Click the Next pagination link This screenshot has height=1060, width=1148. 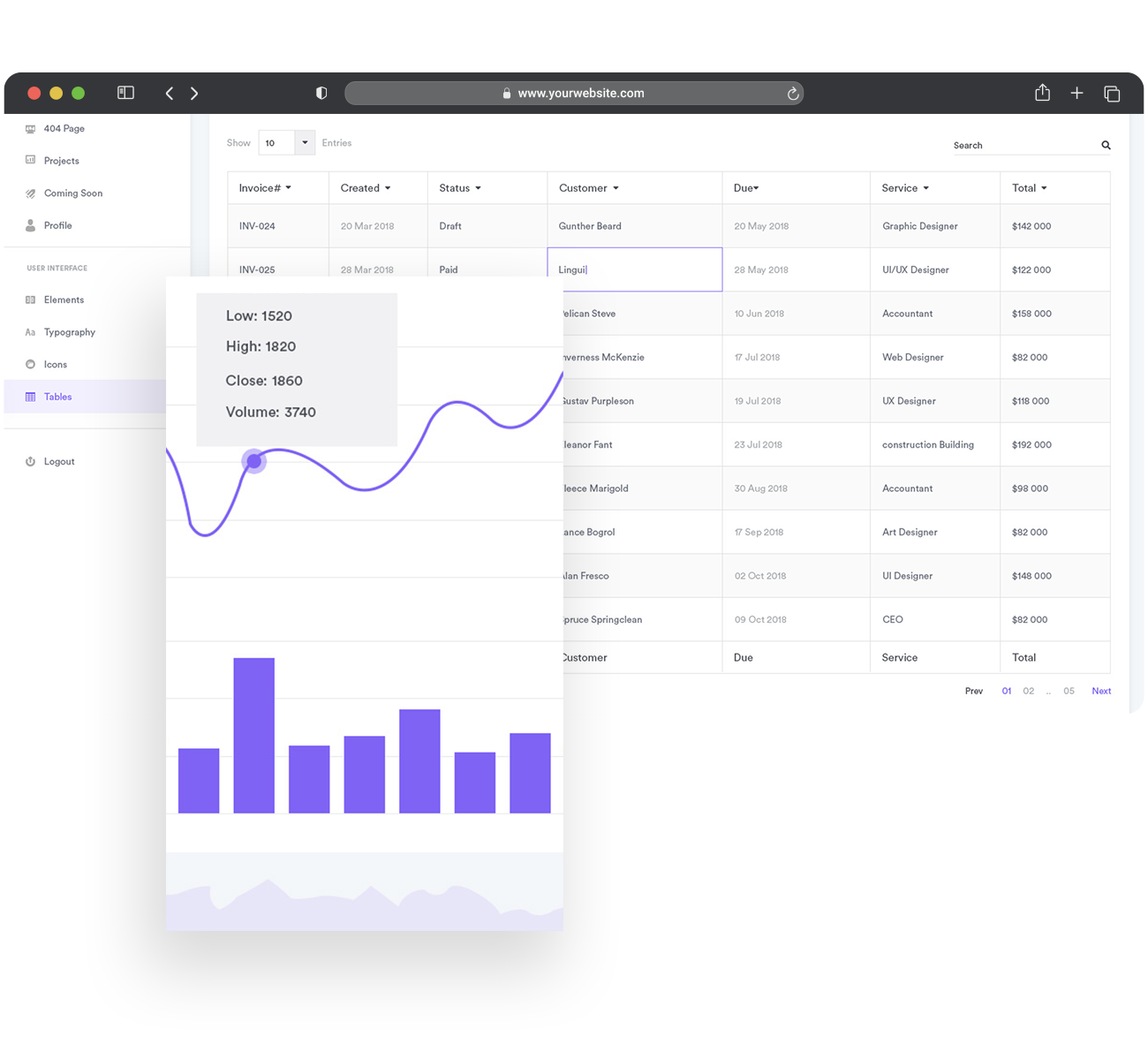pos(1101,691)
